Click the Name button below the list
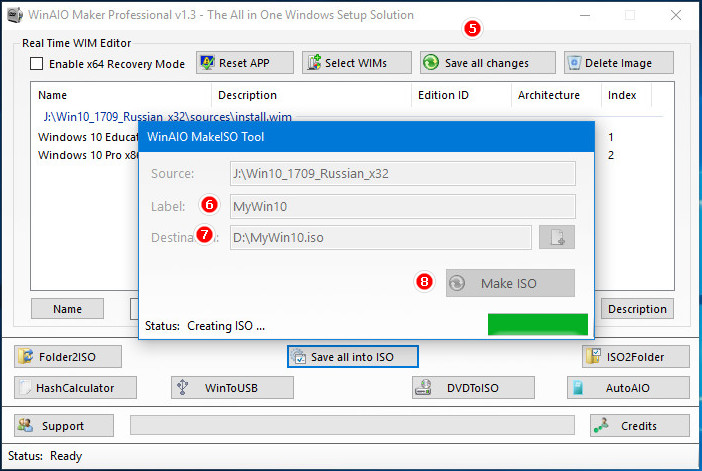 [x=67, y=309]
